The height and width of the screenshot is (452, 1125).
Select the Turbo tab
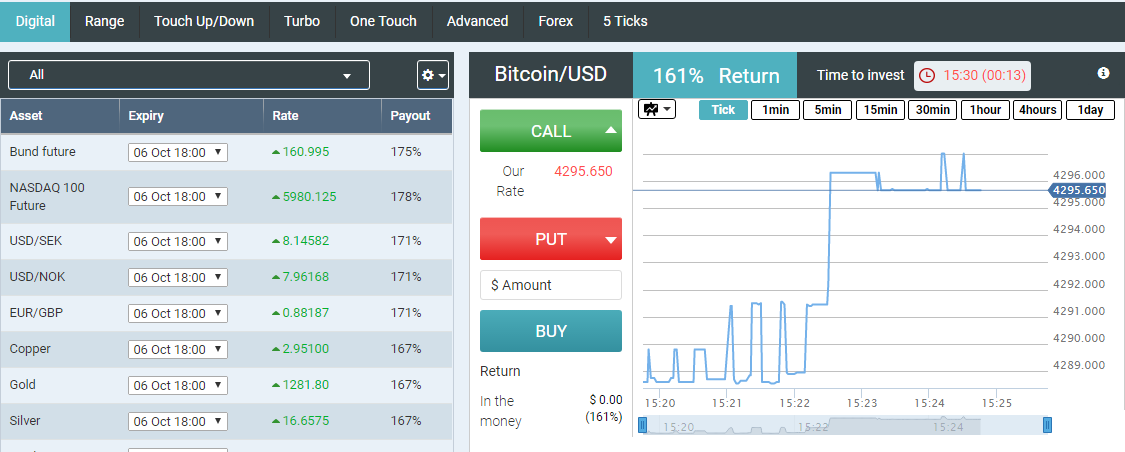tap(302, 21)
